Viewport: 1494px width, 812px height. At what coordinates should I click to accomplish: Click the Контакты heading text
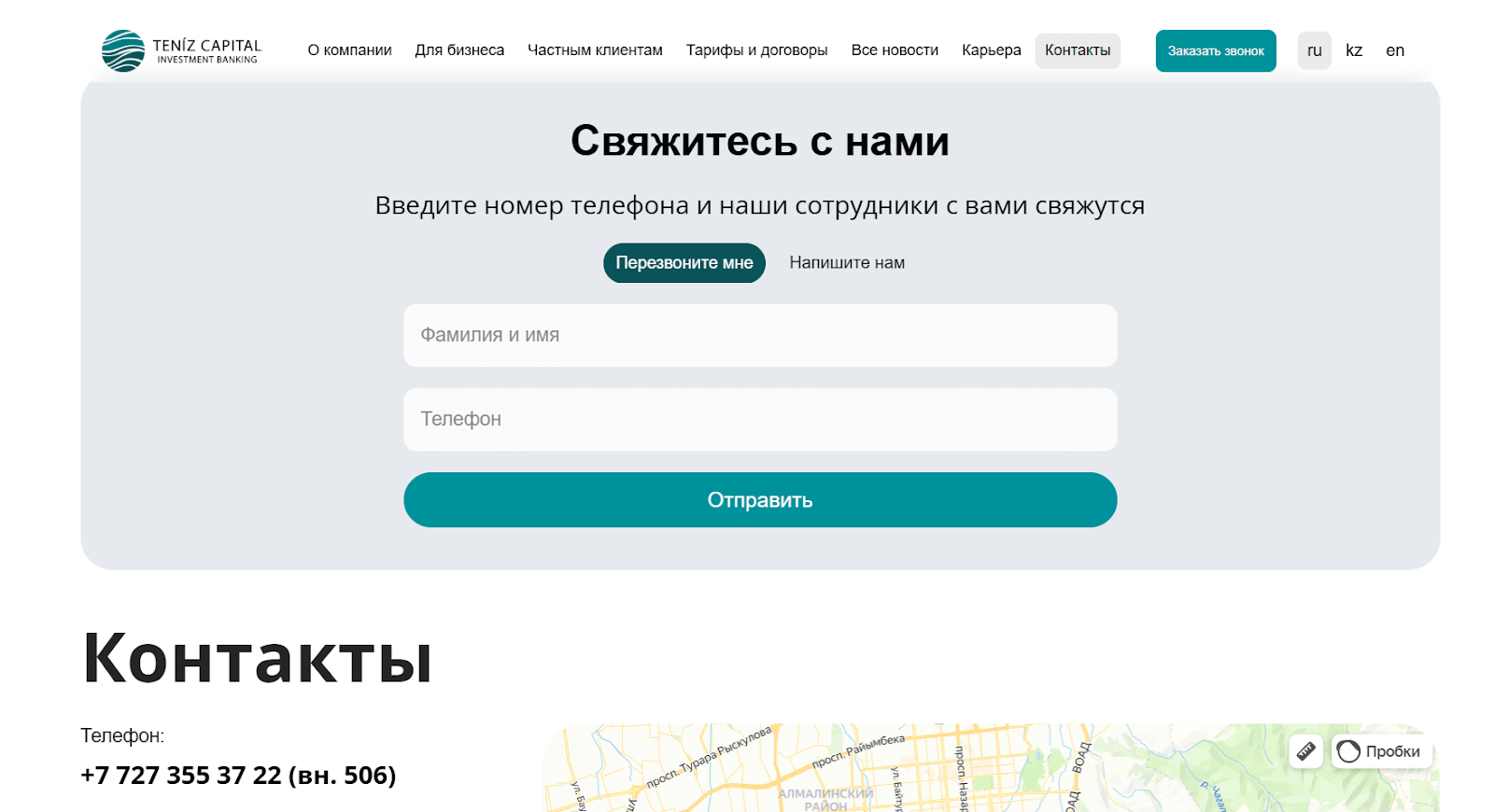click(258, 658)
